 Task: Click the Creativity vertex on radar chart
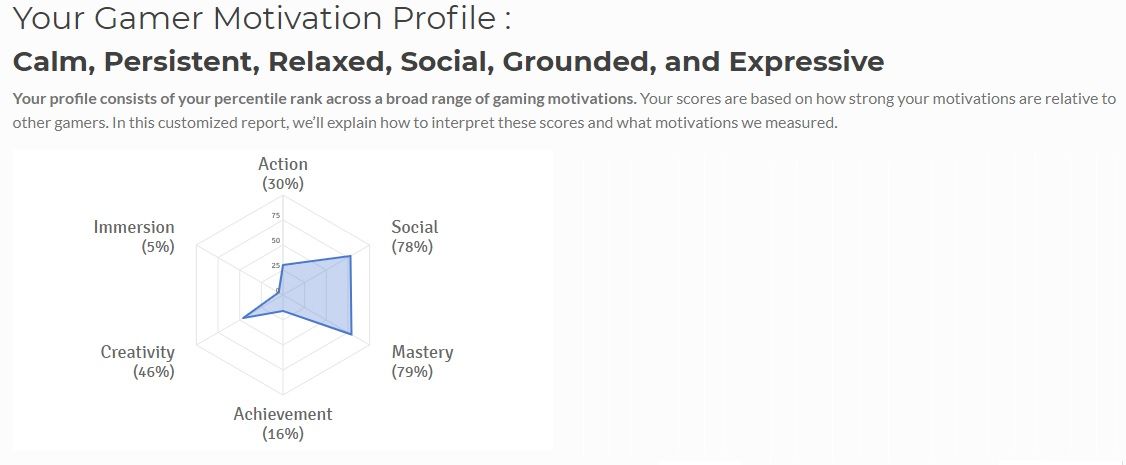pos(243,316)
